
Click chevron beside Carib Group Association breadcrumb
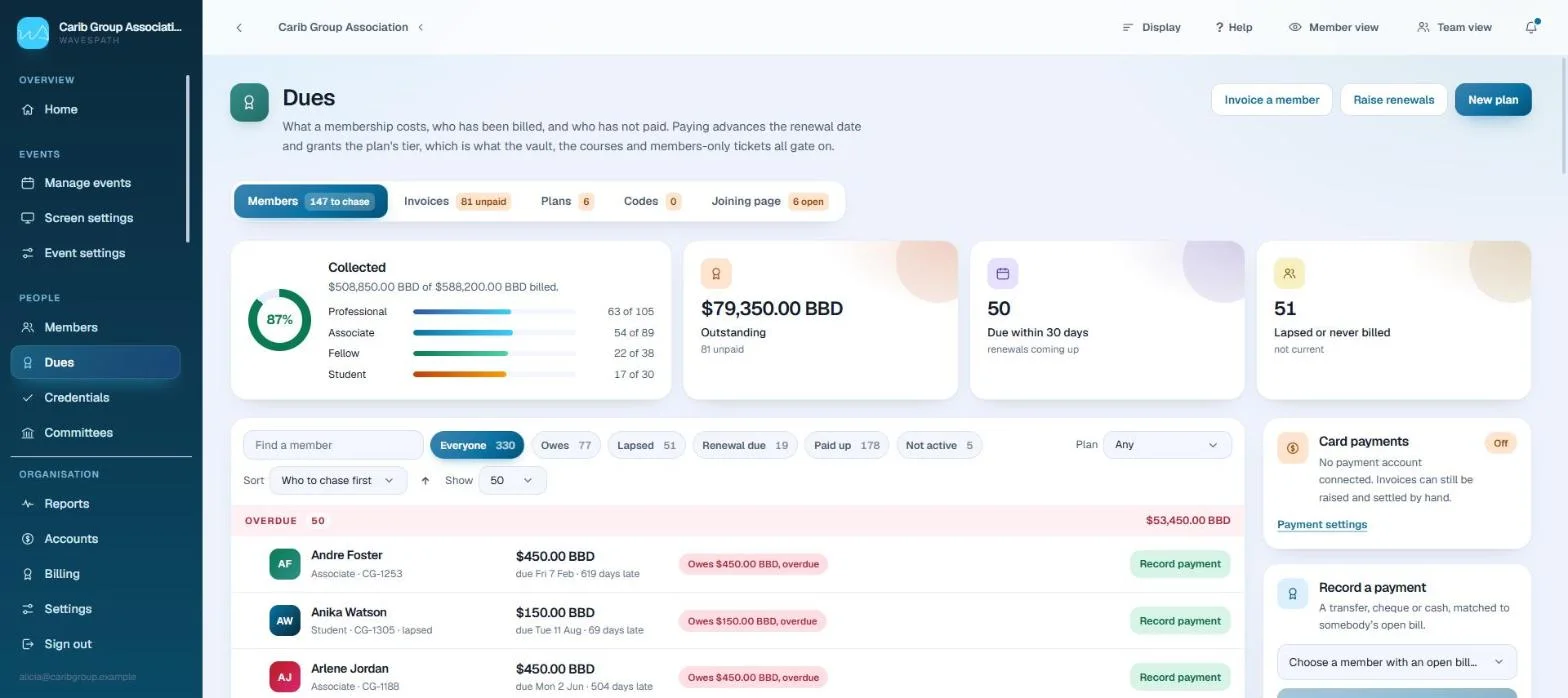point(421,27)
